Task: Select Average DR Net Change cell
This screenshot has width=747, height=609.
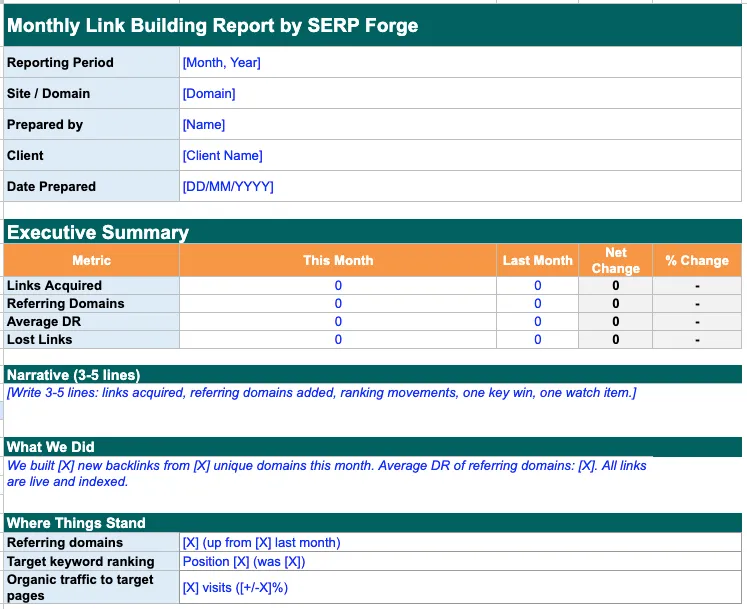Action: coord(616,322)
